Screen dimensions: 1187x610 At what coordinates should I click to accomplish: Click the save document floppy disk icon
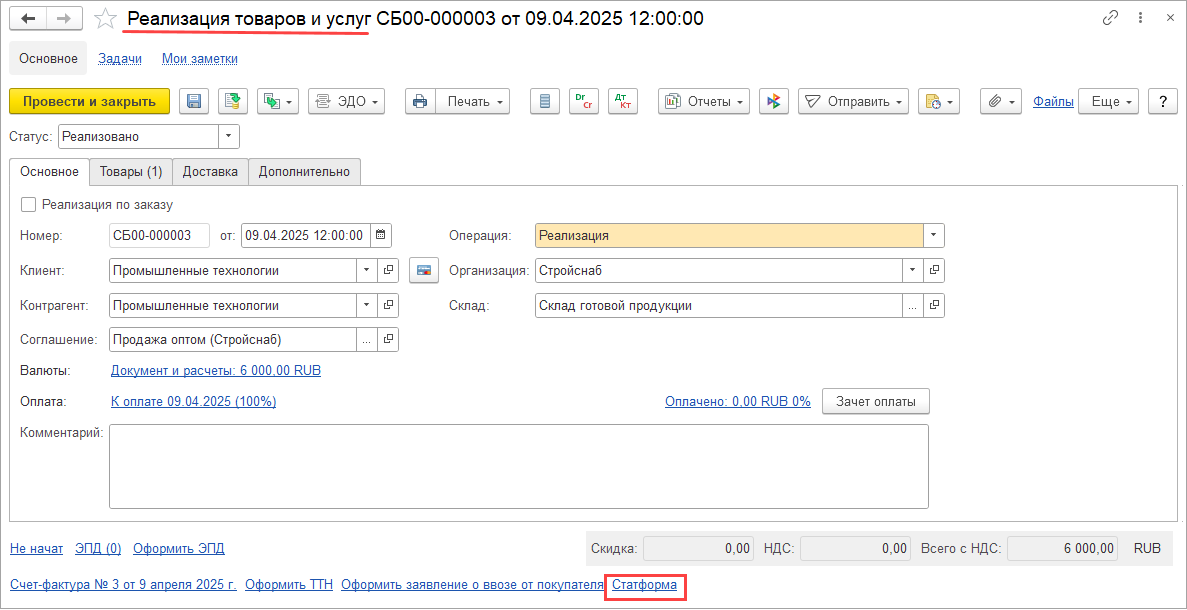(194, 101)
